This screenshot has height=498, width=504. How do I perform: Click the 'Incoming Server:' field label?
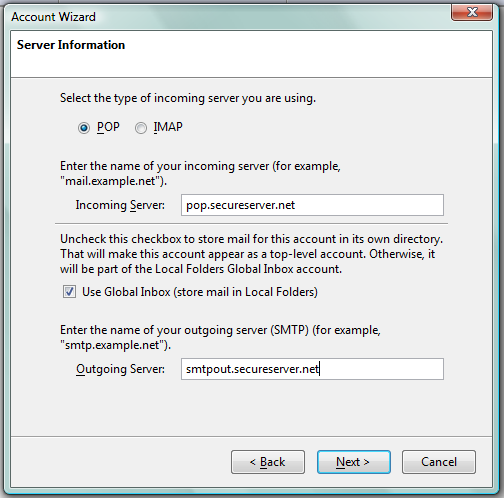[x=120, y=205]
